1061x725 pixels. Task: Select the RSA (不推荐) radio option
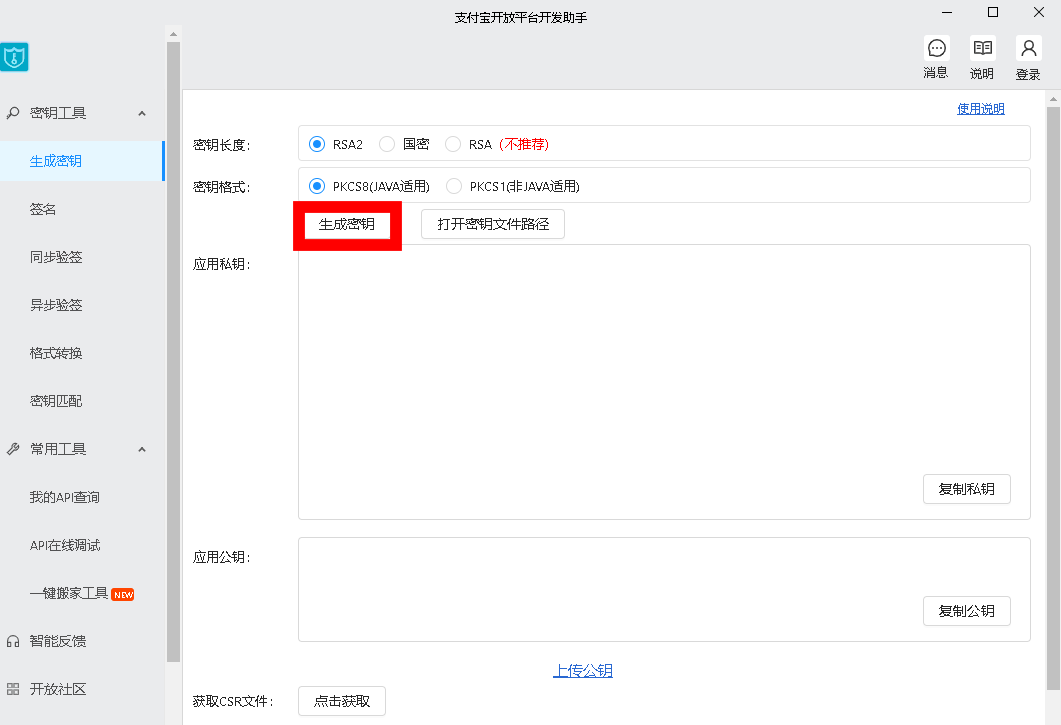[453, 144]
